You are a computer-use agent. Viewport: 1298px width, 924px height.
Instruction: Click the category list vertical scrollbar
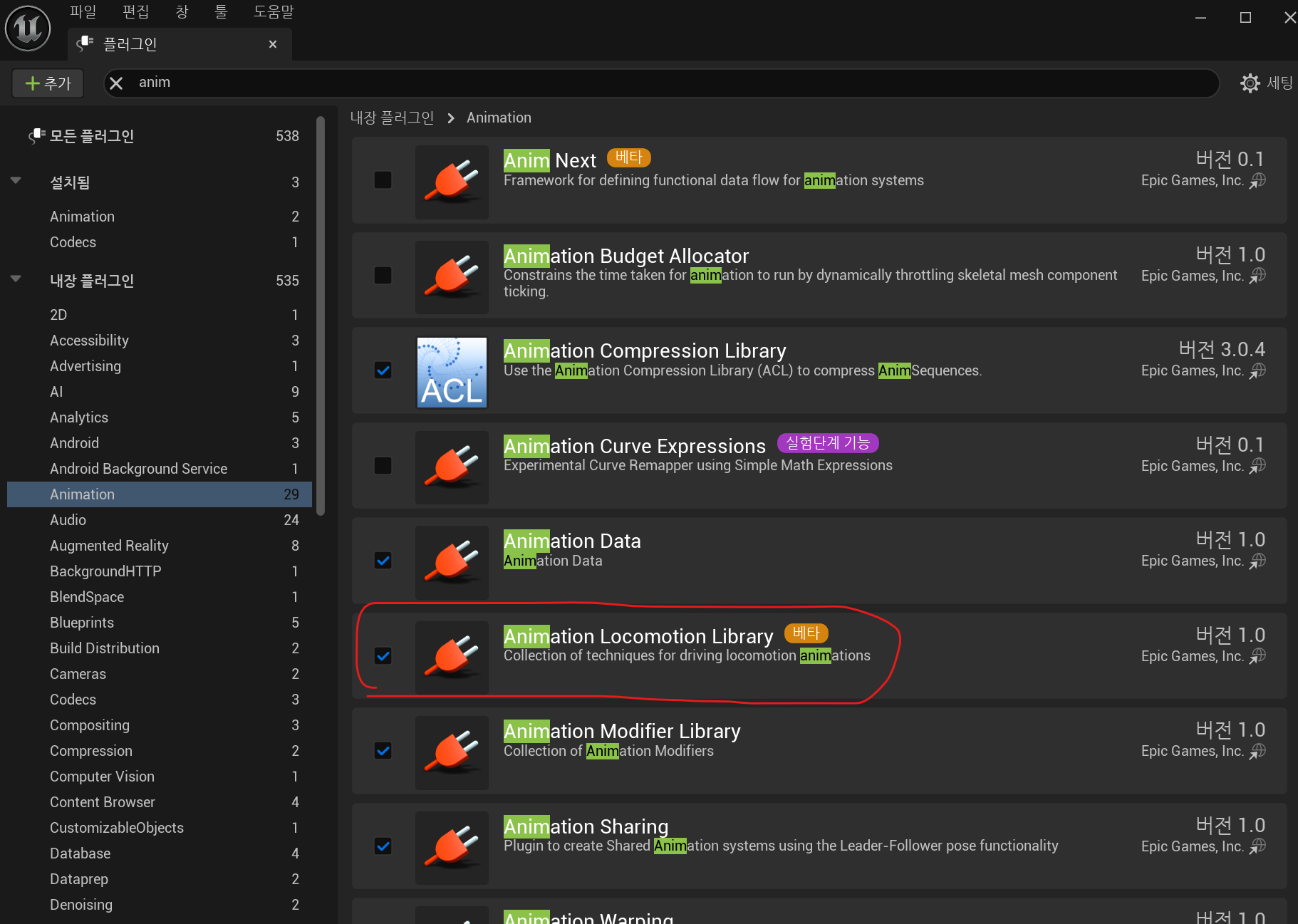[x=321, y=315]
